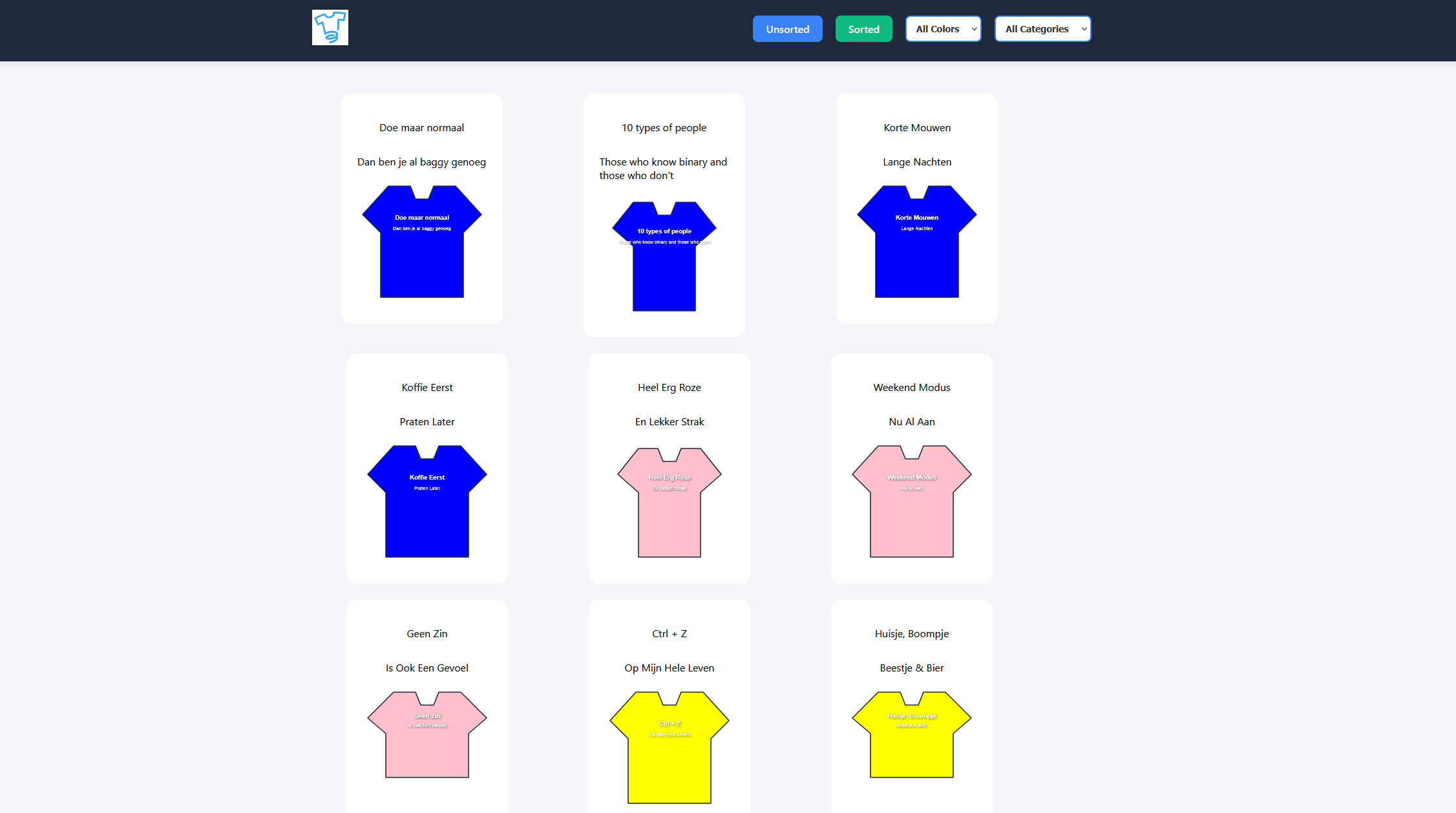The width and height of the screenshot is (1456, 813).
Task: Select the pink 'Geen Zin' shirt image
Action: click(x=427, y=735)
